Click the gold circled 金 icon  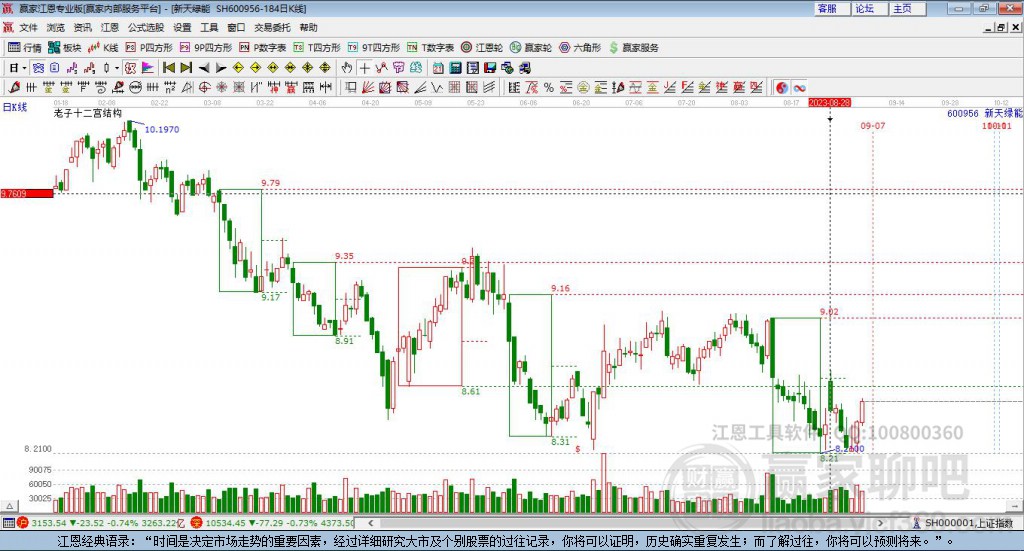coord(583,87)
